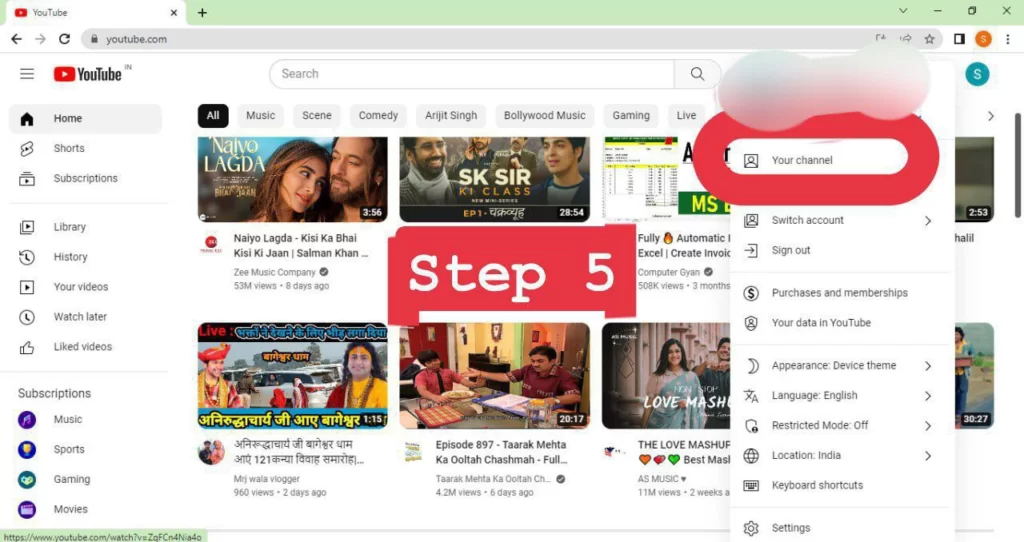This screenshot has height=542, width=1024.
Task: Select the Scene filter chip
Action: point(317,116)
